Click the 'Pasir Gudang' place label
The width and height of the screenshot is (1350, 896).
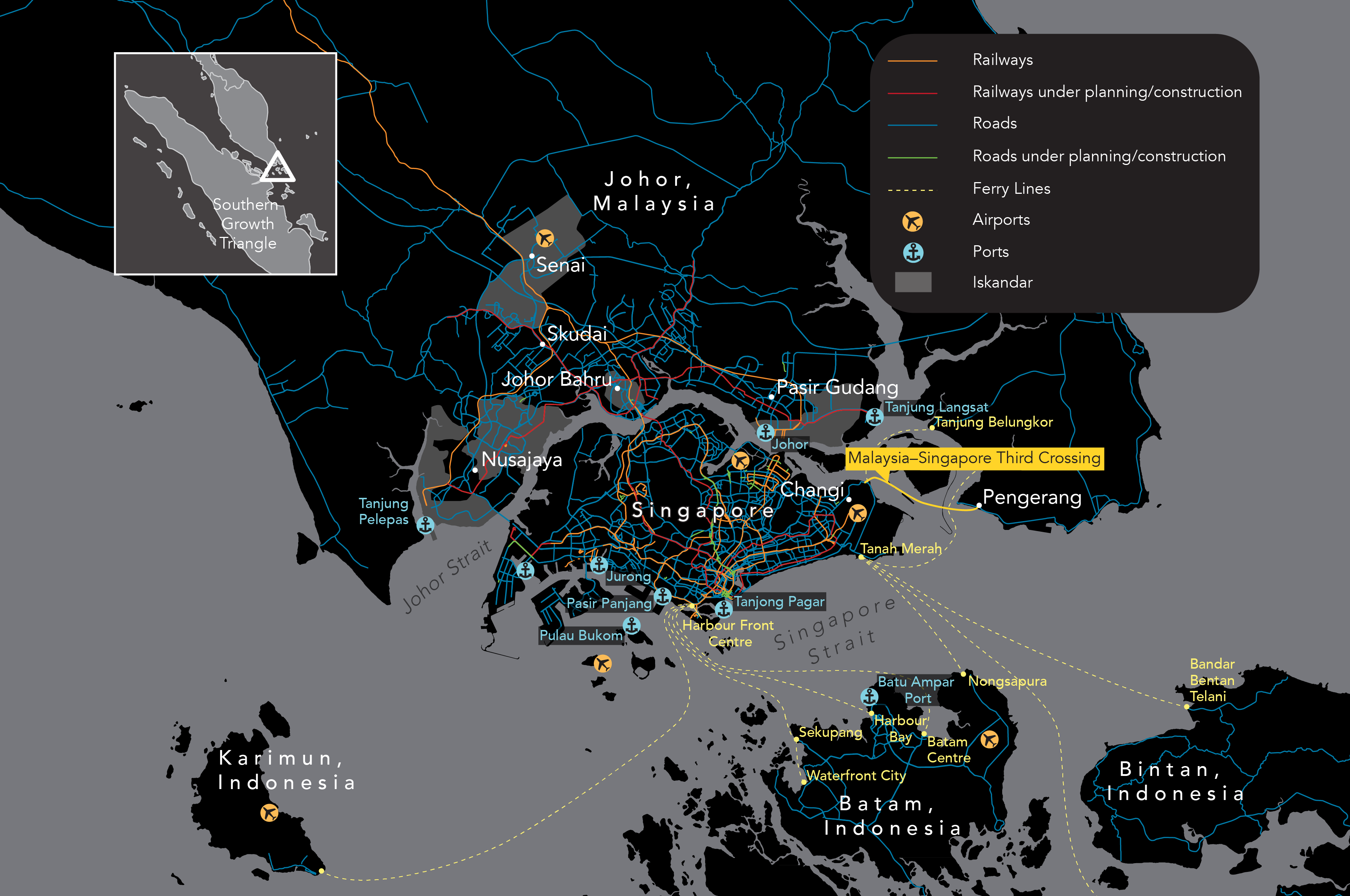click(x=838, y=388)
